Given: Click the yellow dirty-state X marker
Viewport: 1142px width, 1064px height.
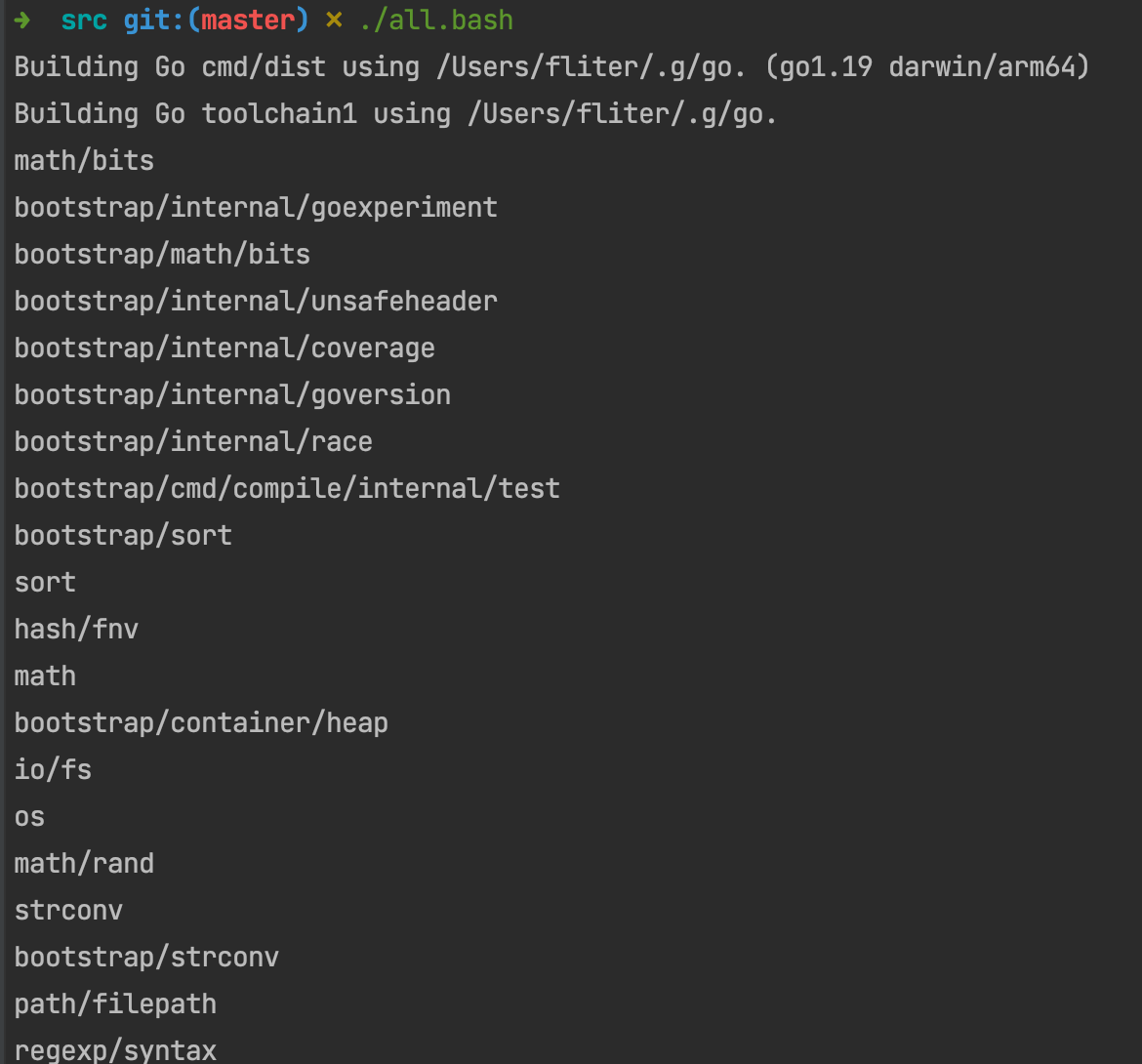Looking at the screenshot, I should pyautogui.click(x=334, y=20).
